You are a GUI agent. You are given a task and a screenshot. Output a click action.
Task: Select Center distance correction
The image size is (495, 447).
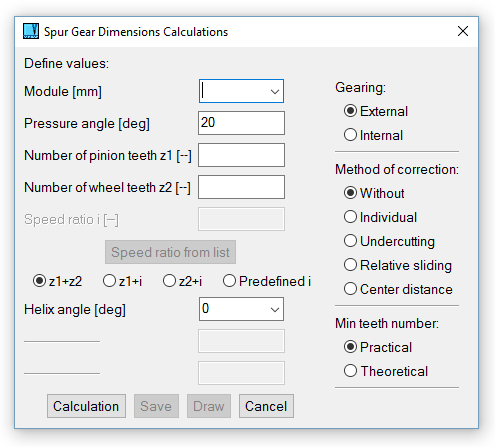tap(398, 289)
